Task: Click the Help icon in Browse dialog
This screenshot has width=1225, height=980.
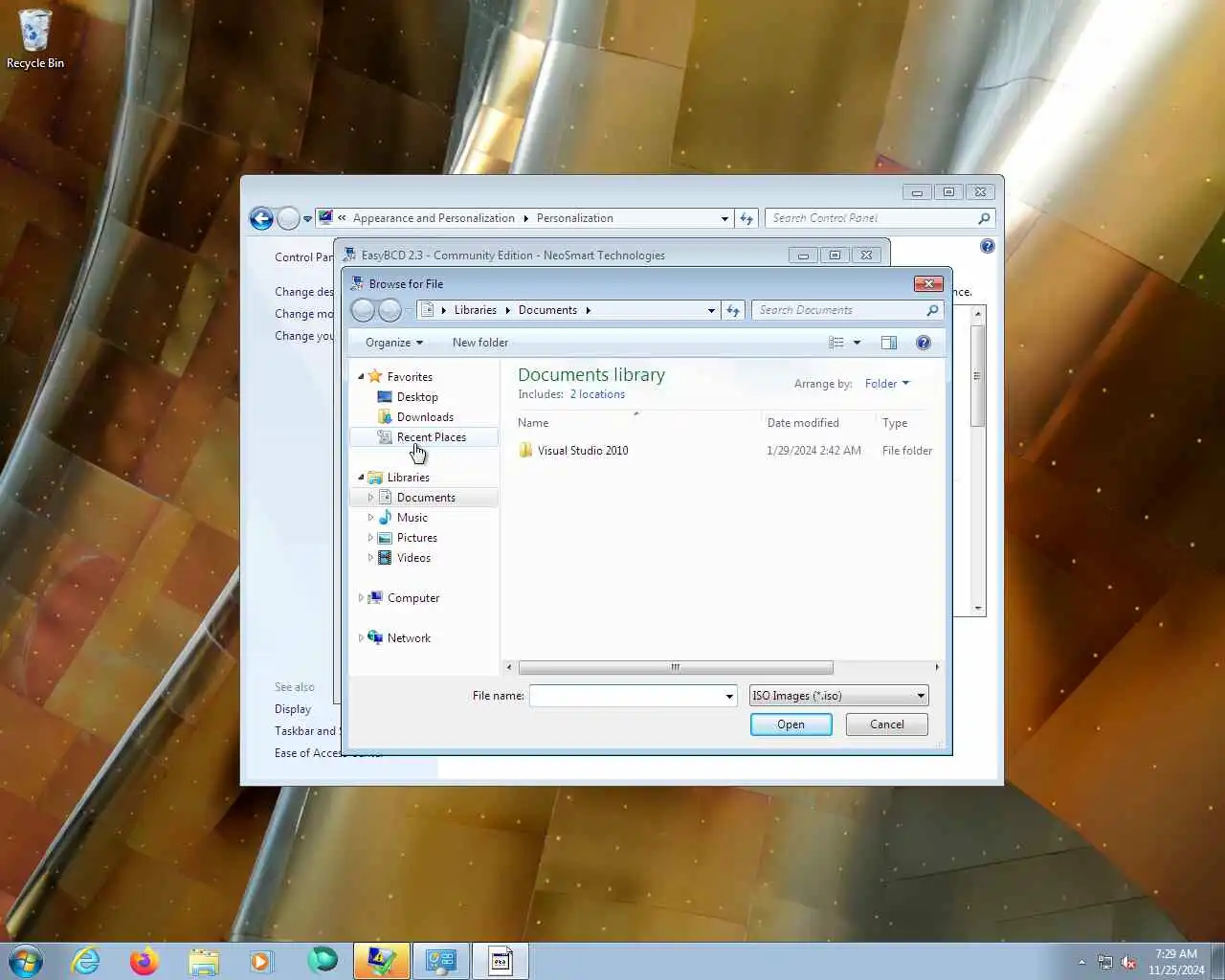Action: point(924,343)
